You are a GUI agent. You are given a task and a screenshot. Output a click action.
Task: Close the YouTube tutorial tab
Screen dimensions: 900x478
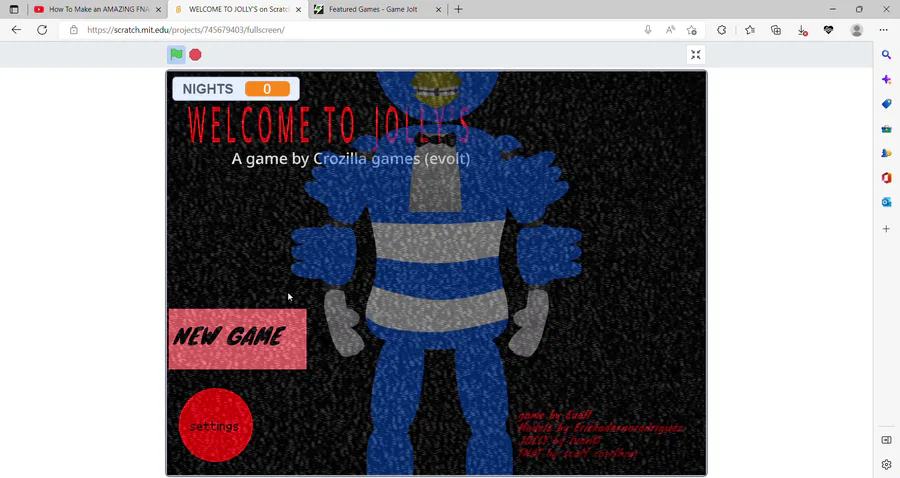click(x=158, y=9)
